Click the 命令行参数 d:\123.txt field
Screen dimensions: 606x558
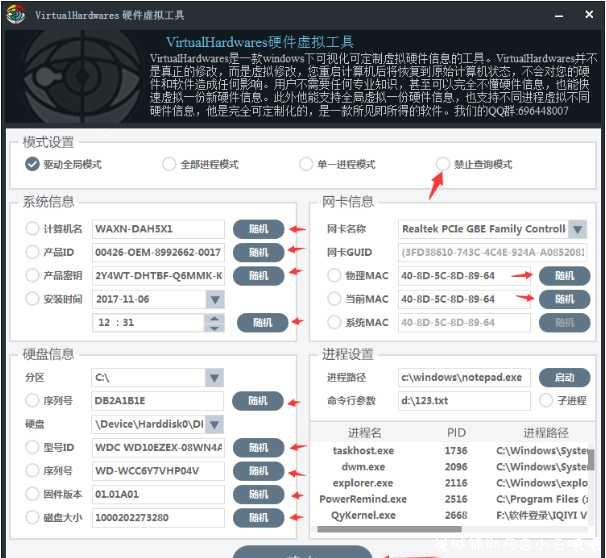click(x=464, y=401)
